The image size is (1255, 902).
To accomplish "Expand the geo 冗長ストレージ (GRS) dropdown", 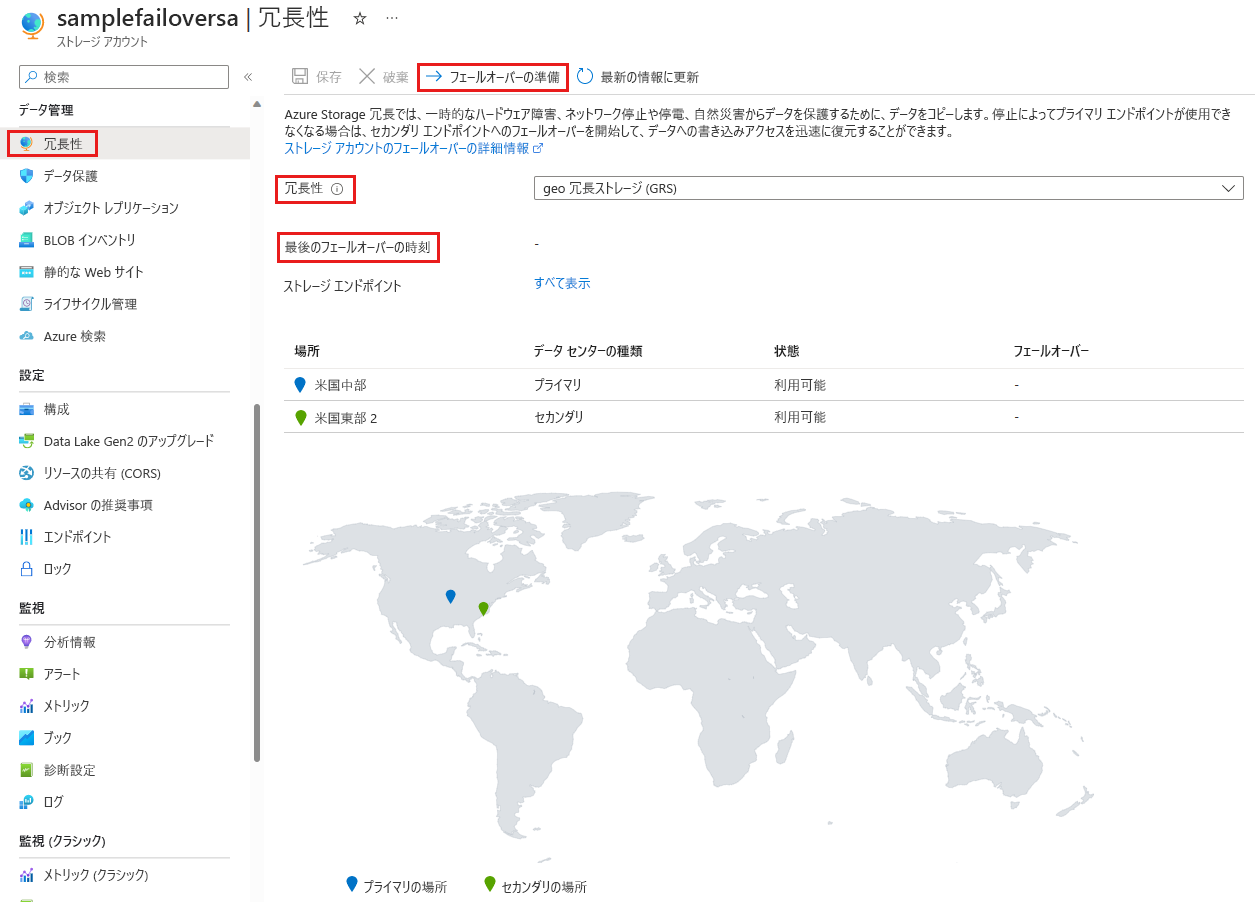I will 888,188.
